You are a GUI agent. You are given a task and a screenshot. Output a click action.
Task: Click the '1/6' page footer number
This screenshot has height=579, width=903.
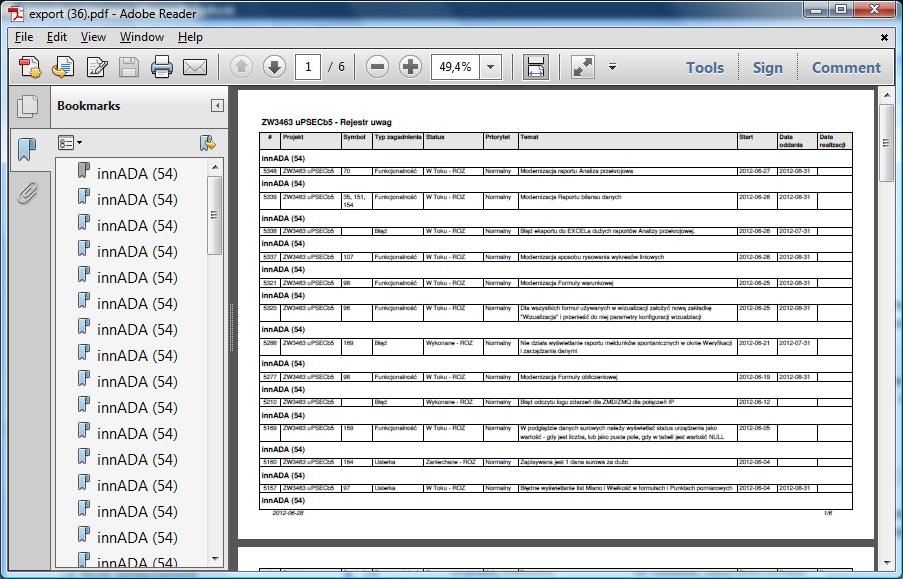828,513
